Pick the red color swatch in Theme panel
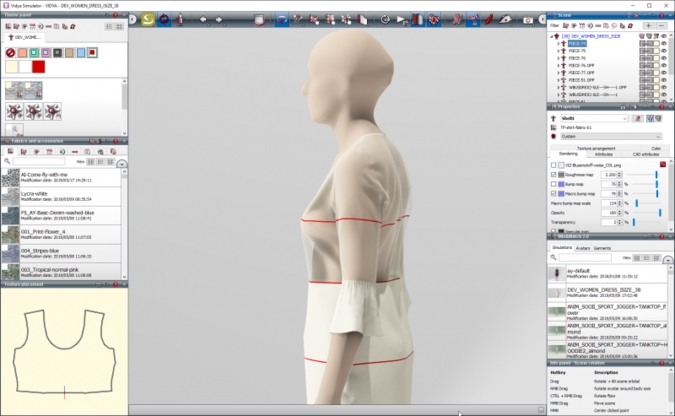This screenshot has width=675, height=416. tap(38, 67)
